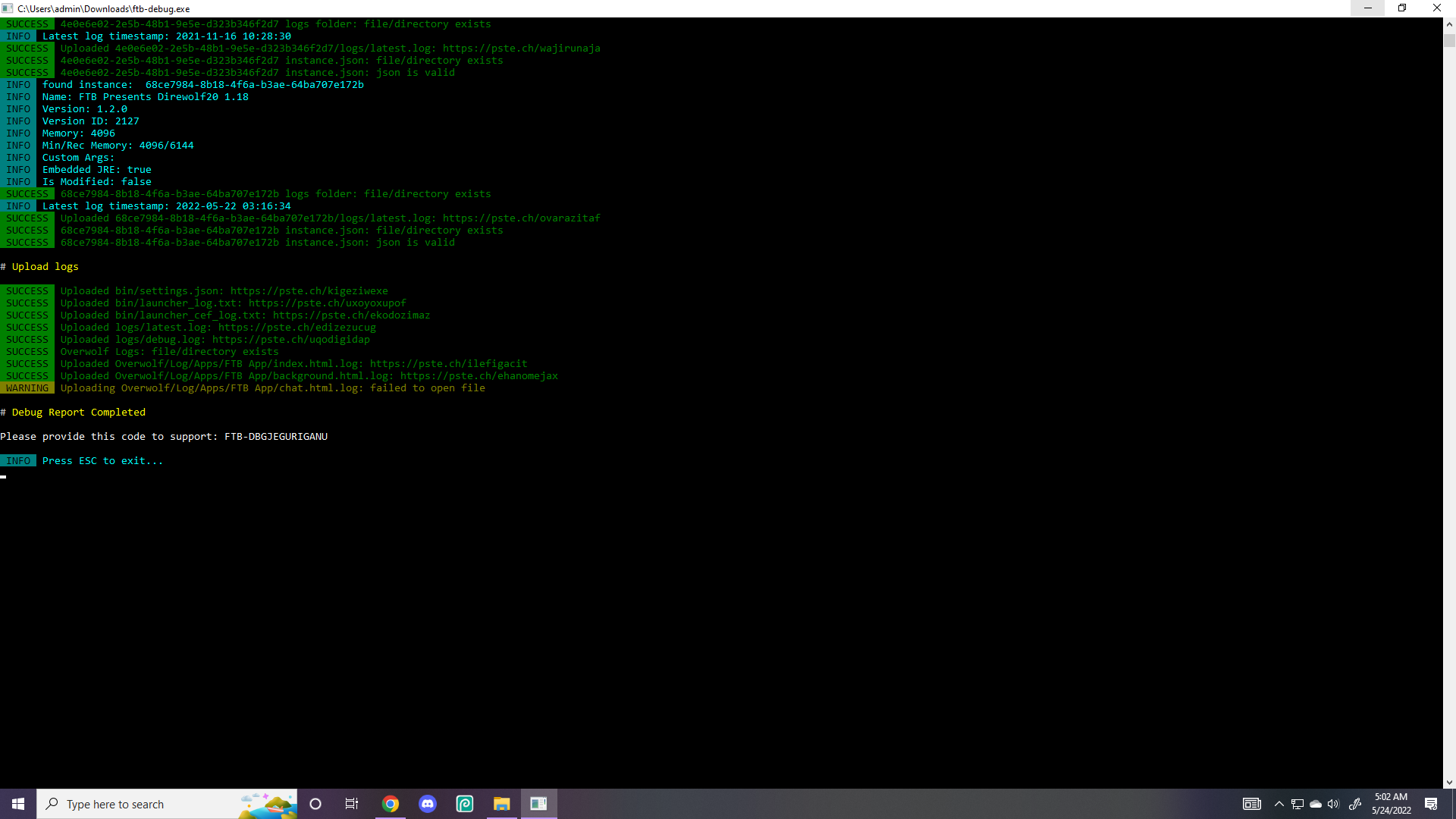
Task: Open the green P app in taskbar
Action: coord(465,804)
